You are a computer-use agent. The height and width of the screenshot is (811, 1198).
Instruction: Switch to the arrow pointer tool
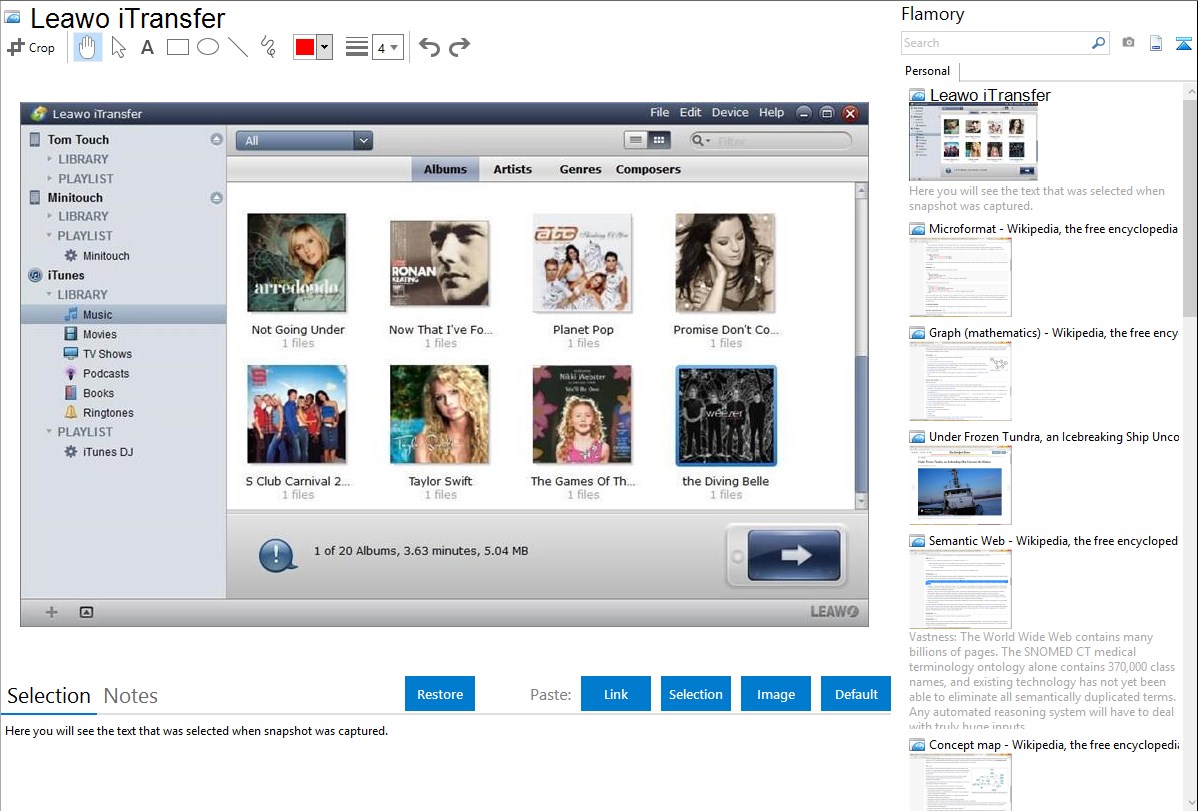click(x=118, y=47)
